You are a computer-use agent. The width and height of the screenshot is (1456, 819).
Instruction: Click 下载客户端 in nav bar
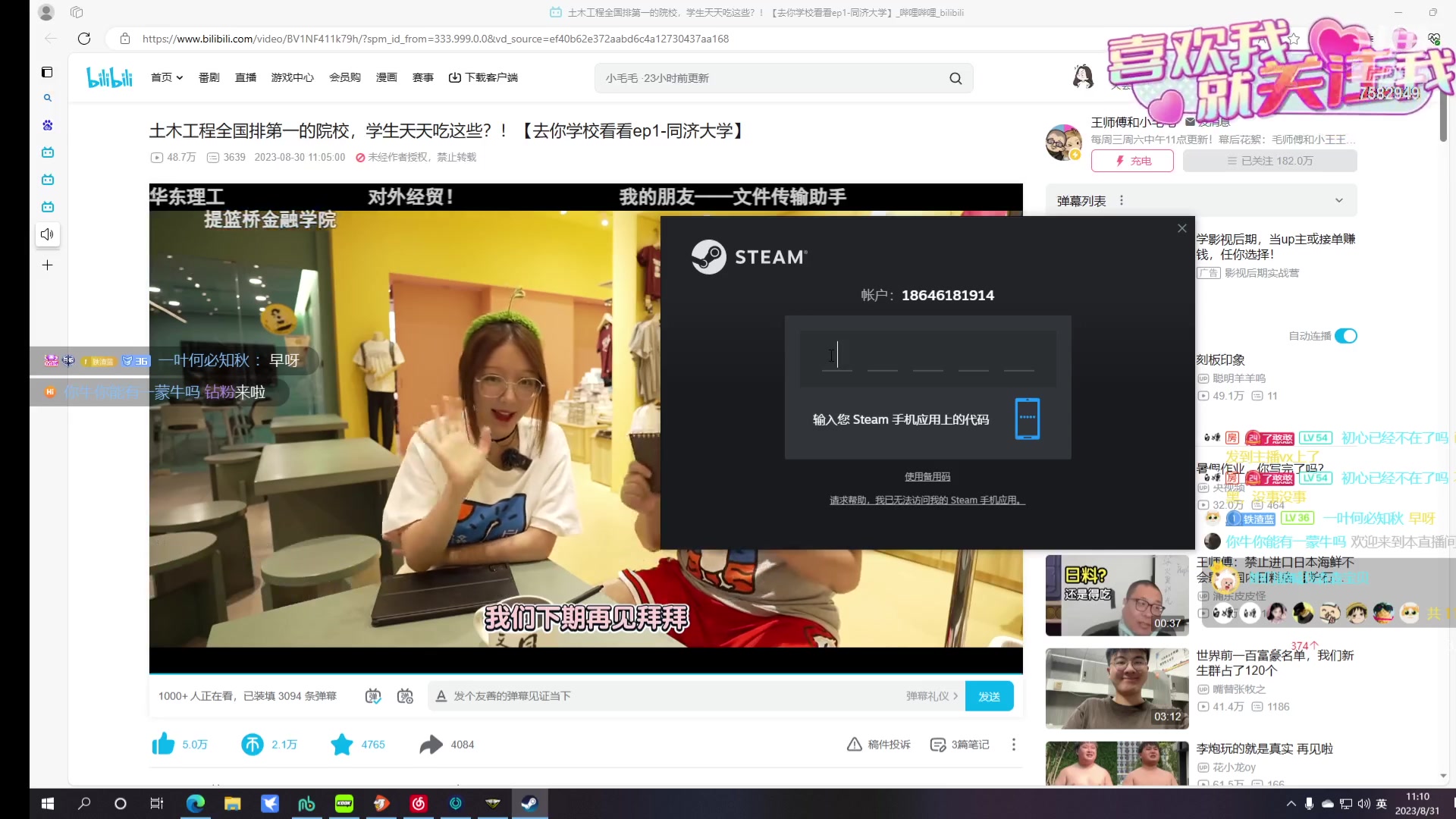click(483, 77)
